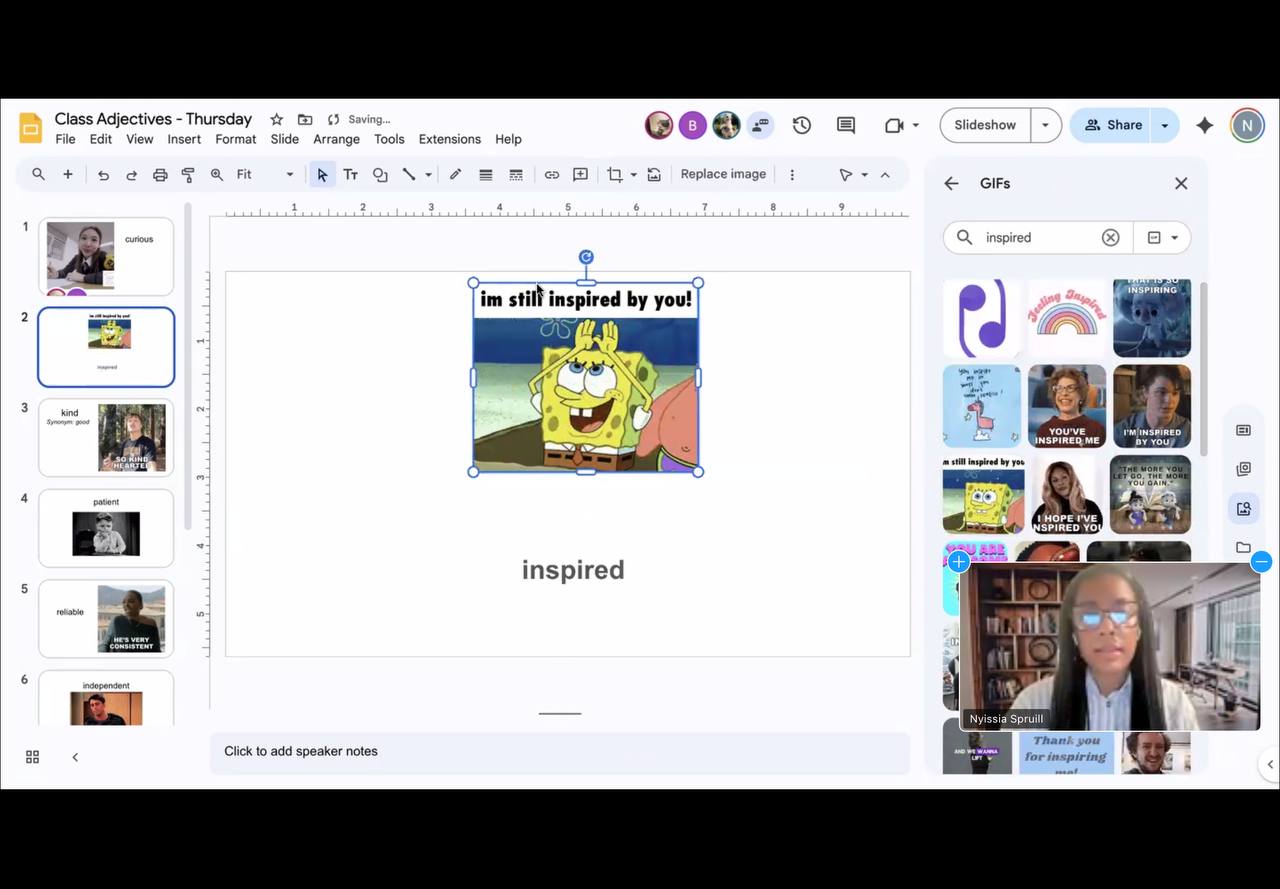Open the comments icon in header
The image size is (1280, 889).
point(846,125)
